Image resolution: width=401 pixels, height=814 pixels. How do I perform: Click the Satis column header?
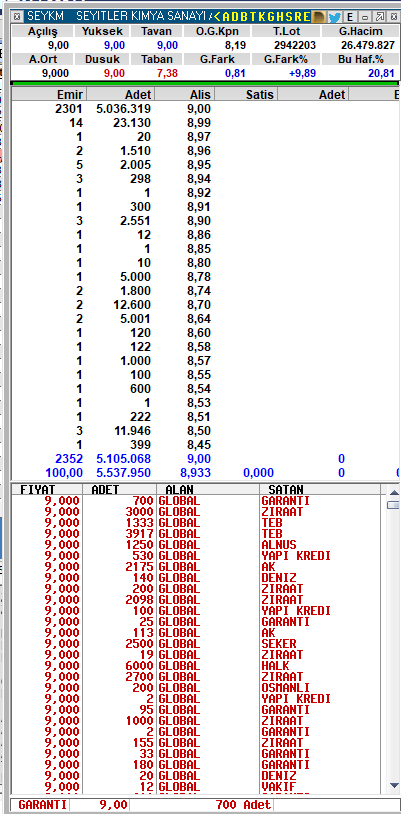(x=246, y=94)
